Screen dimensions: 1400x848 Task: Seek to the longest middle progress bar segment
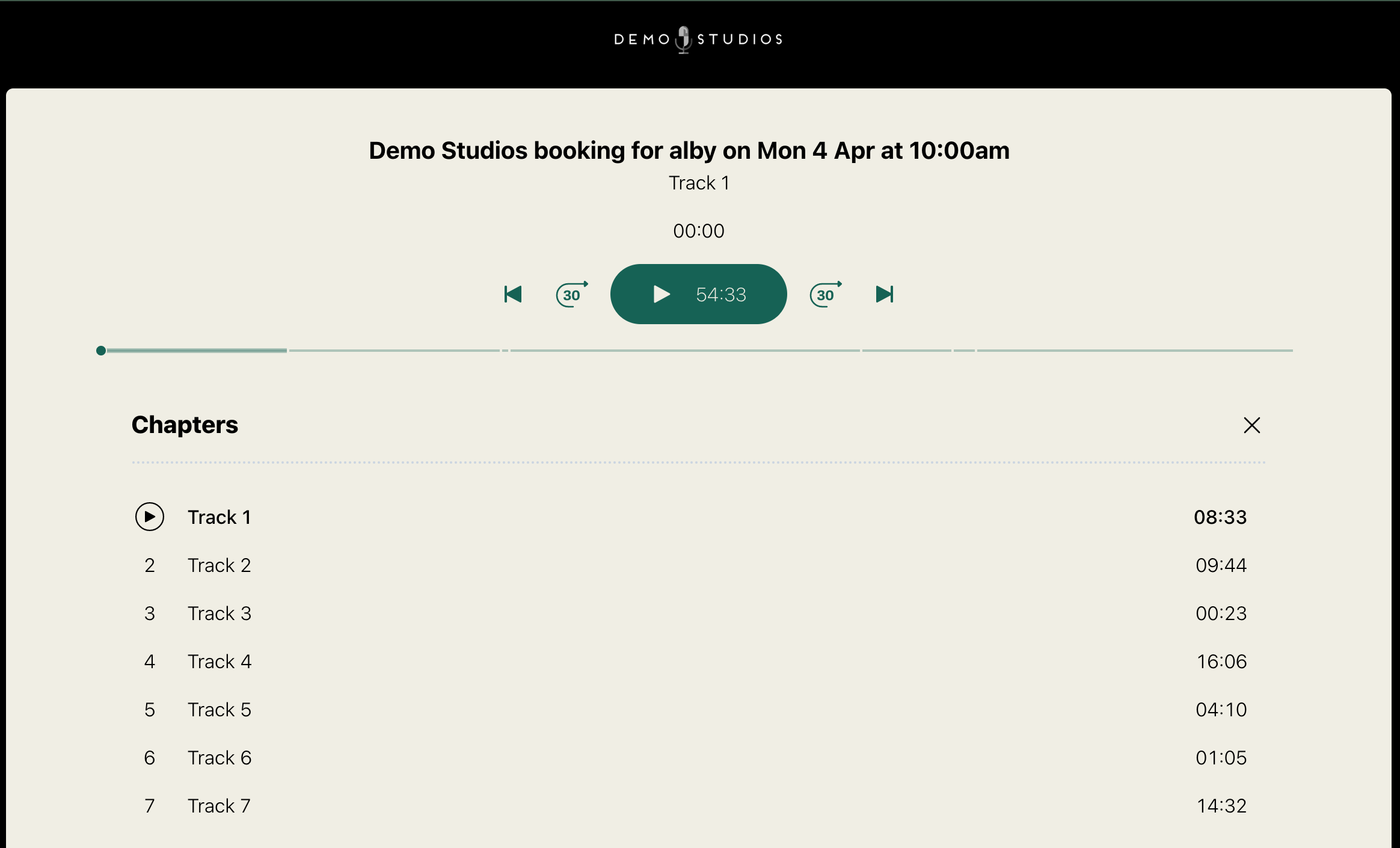coord(684,350)
